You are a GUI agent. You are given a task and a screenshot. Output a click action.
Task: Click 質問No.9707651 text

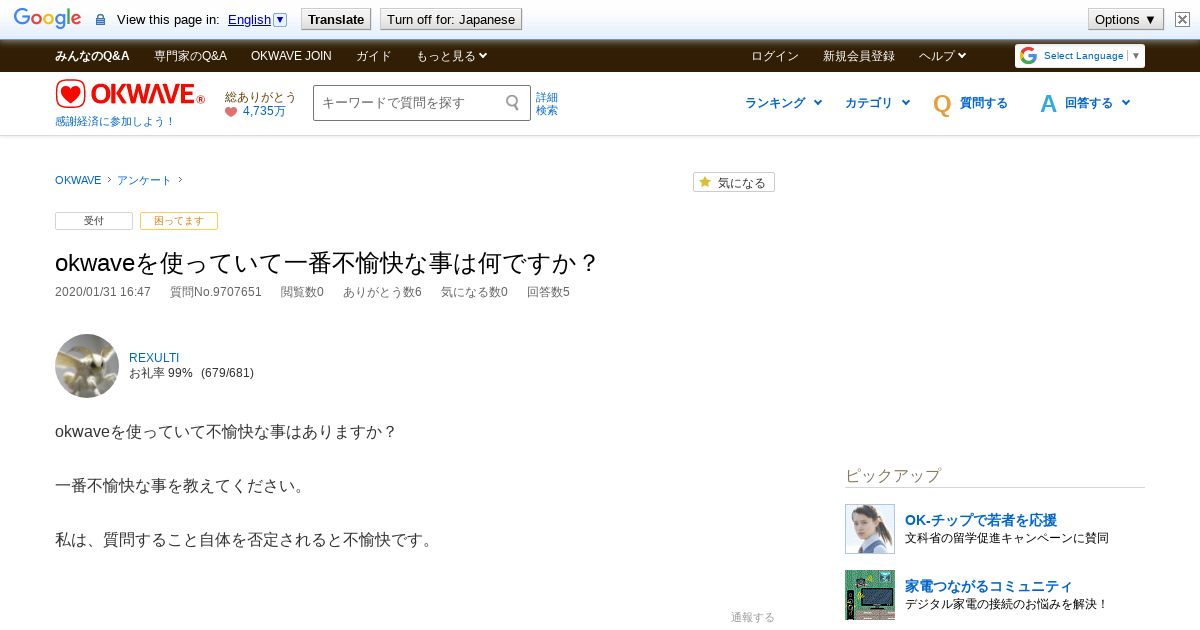[216, 292]
